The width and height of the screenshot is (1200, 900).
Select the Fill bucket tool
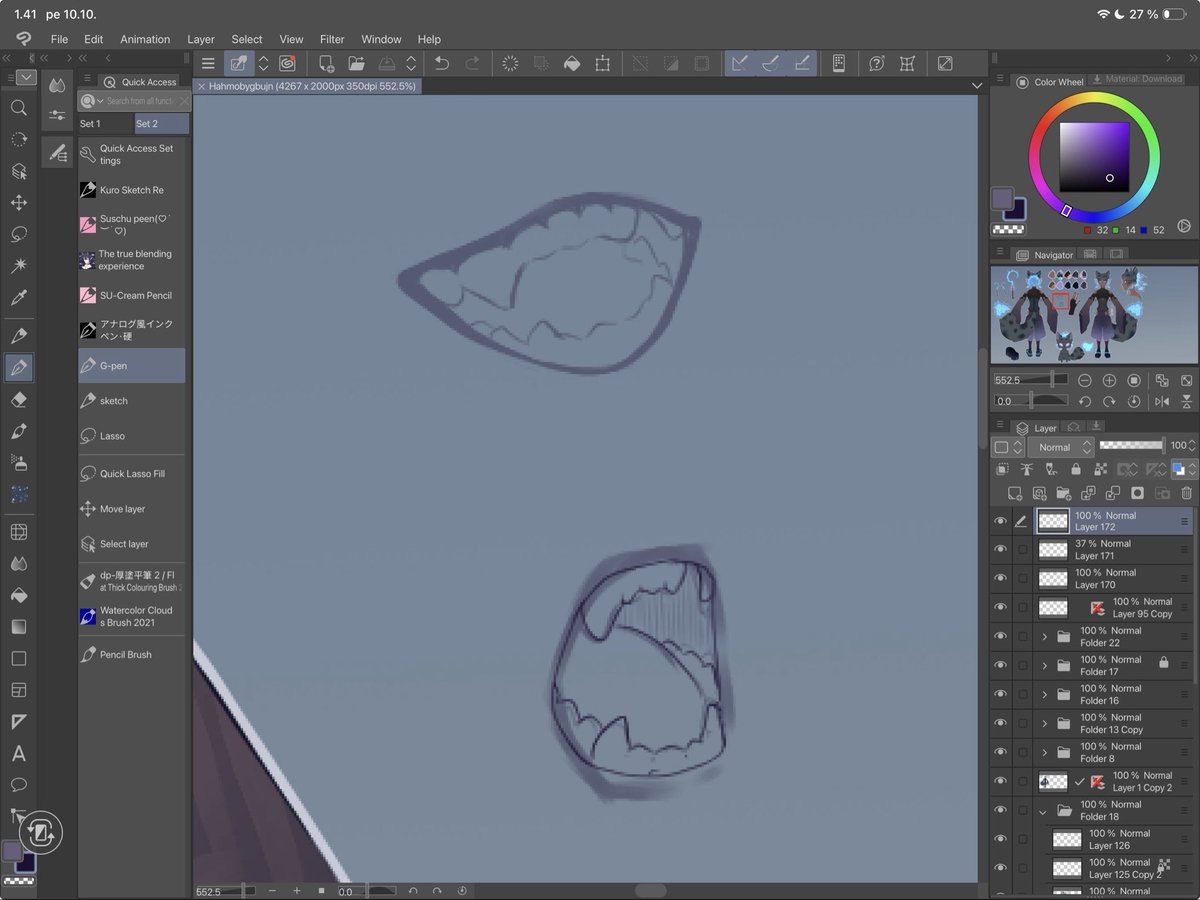coord(18,594)
